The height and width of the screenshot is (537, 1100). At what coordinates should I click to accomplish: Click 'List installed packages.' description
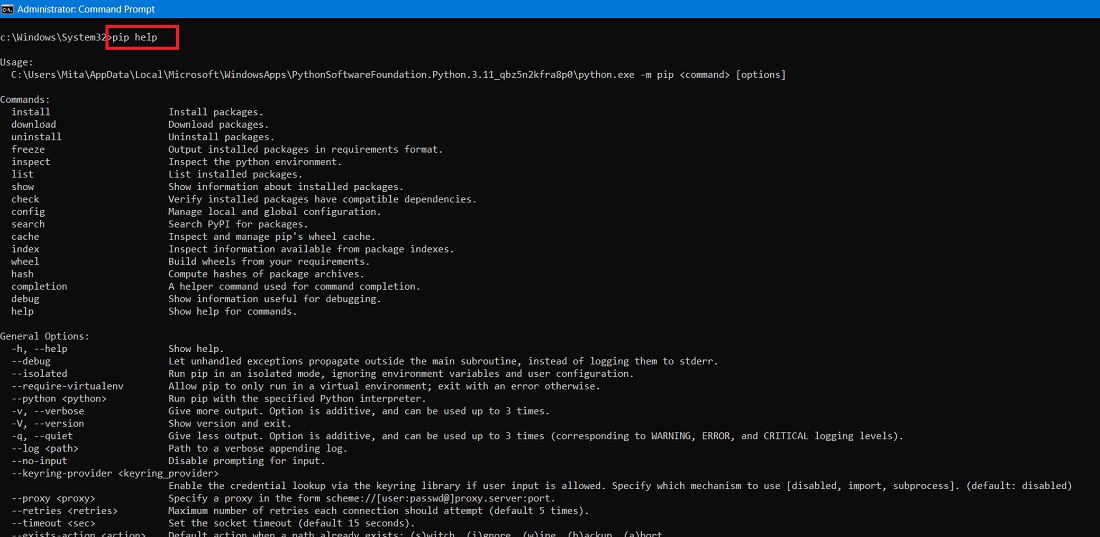point(236,174)
